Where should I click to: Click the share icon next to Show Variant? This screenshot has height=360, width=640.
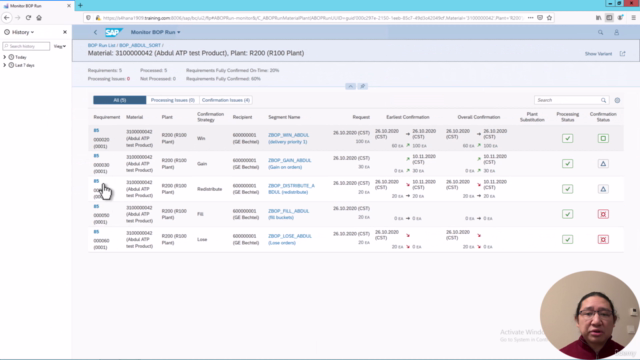point(622,53)
